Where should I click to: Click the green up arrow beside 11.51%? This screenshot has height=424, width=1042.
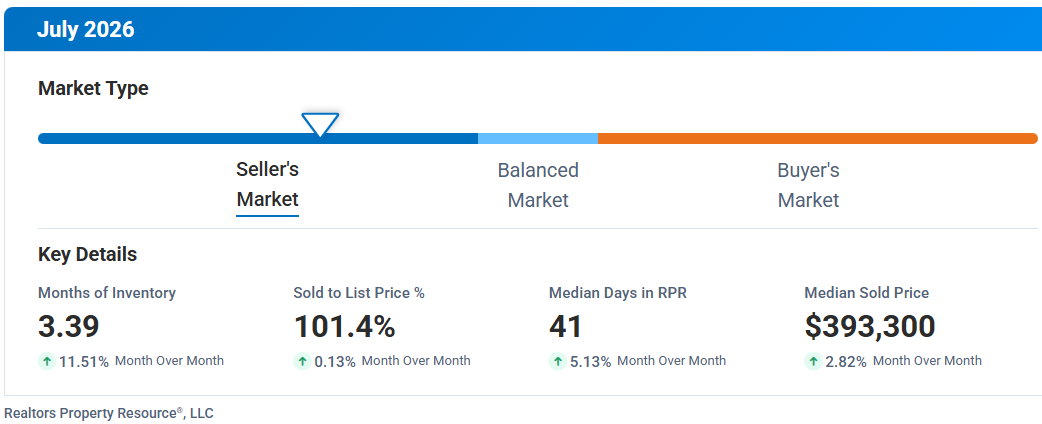[47, 362]
